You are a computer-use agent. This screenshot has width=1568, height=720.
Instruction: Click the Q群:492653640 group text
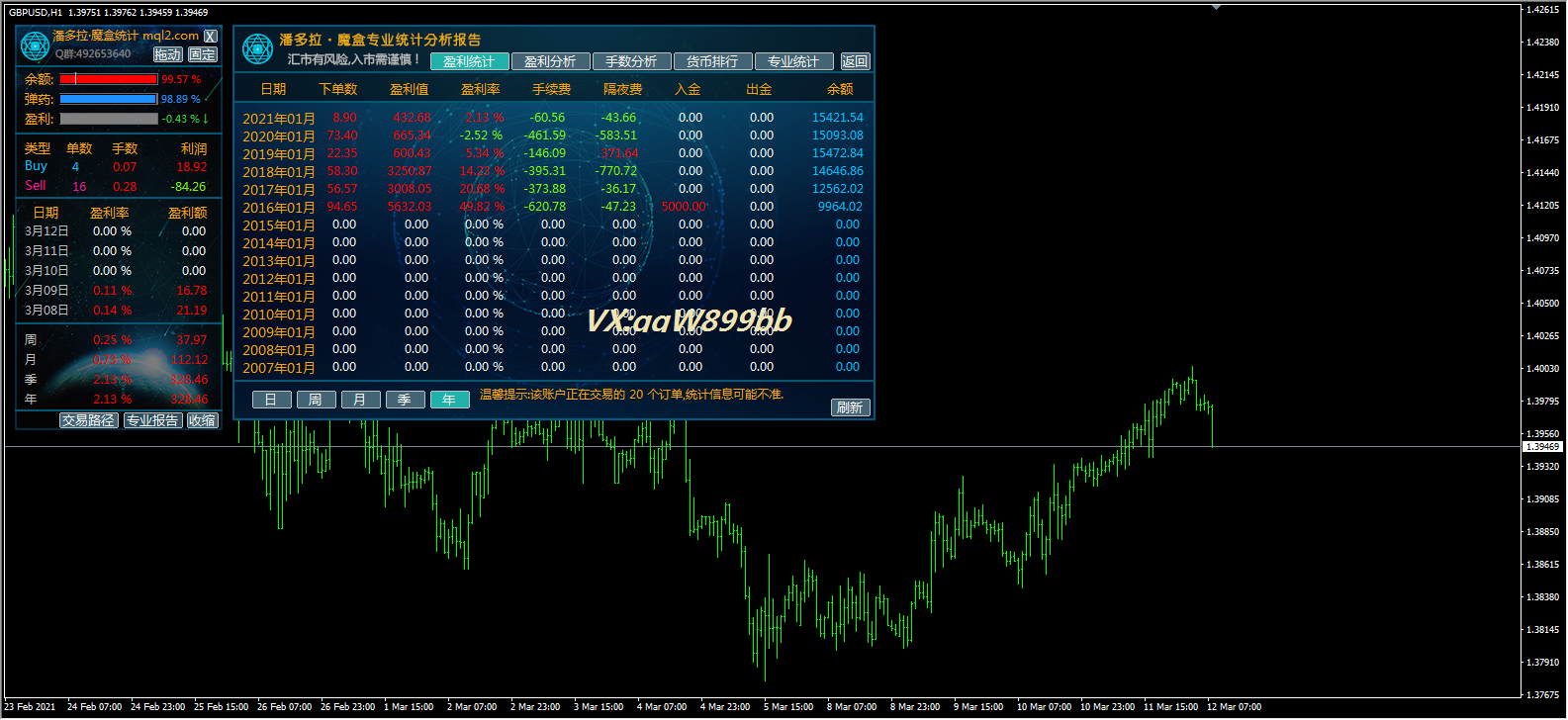click(93, 54)
